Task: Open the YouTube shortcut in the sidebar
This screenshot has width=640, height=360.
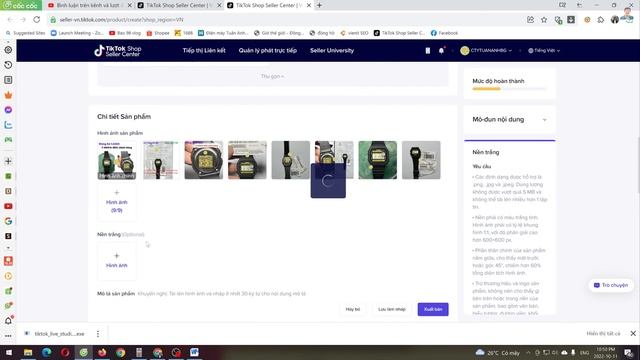Action: click(x=8, y=206)
